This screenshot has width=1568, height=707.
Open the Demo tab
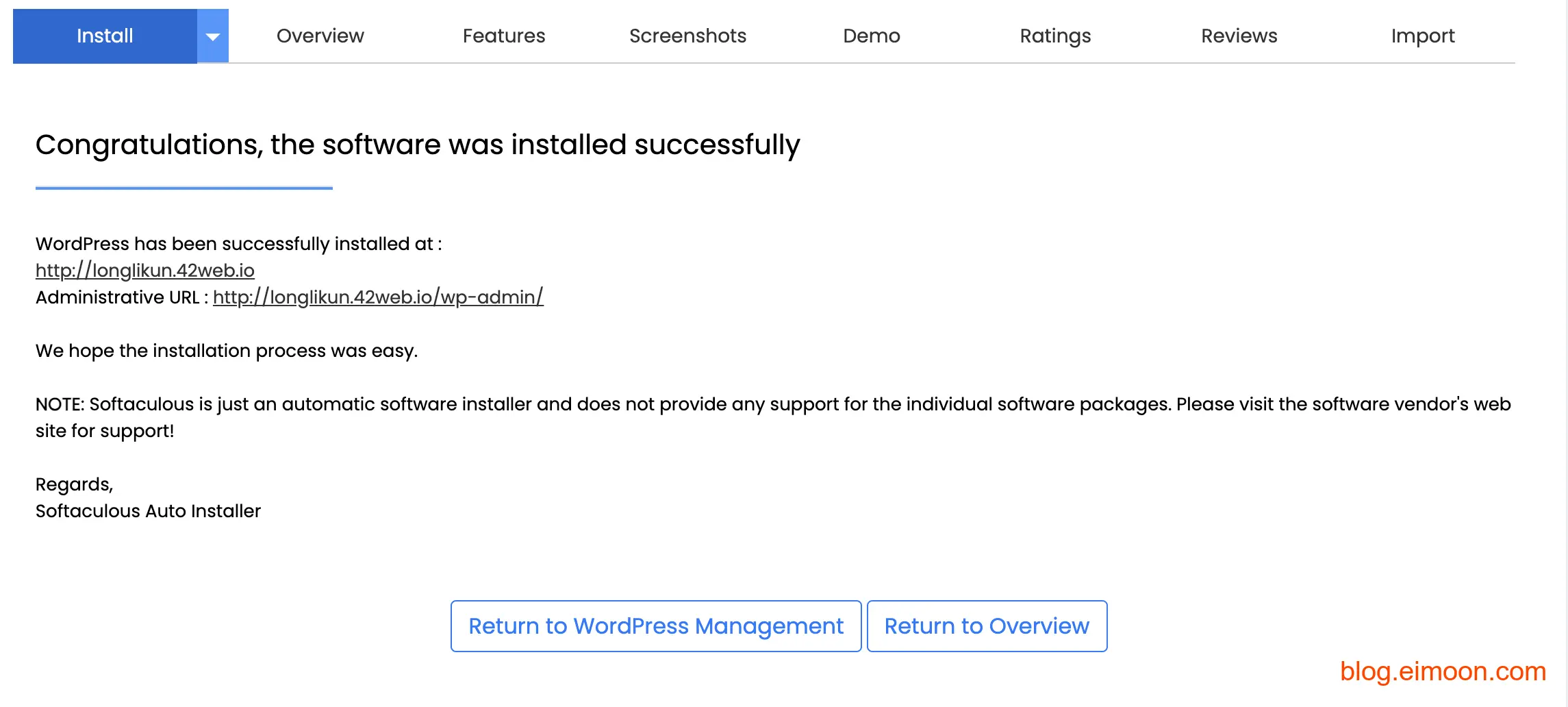pos(871,36)
